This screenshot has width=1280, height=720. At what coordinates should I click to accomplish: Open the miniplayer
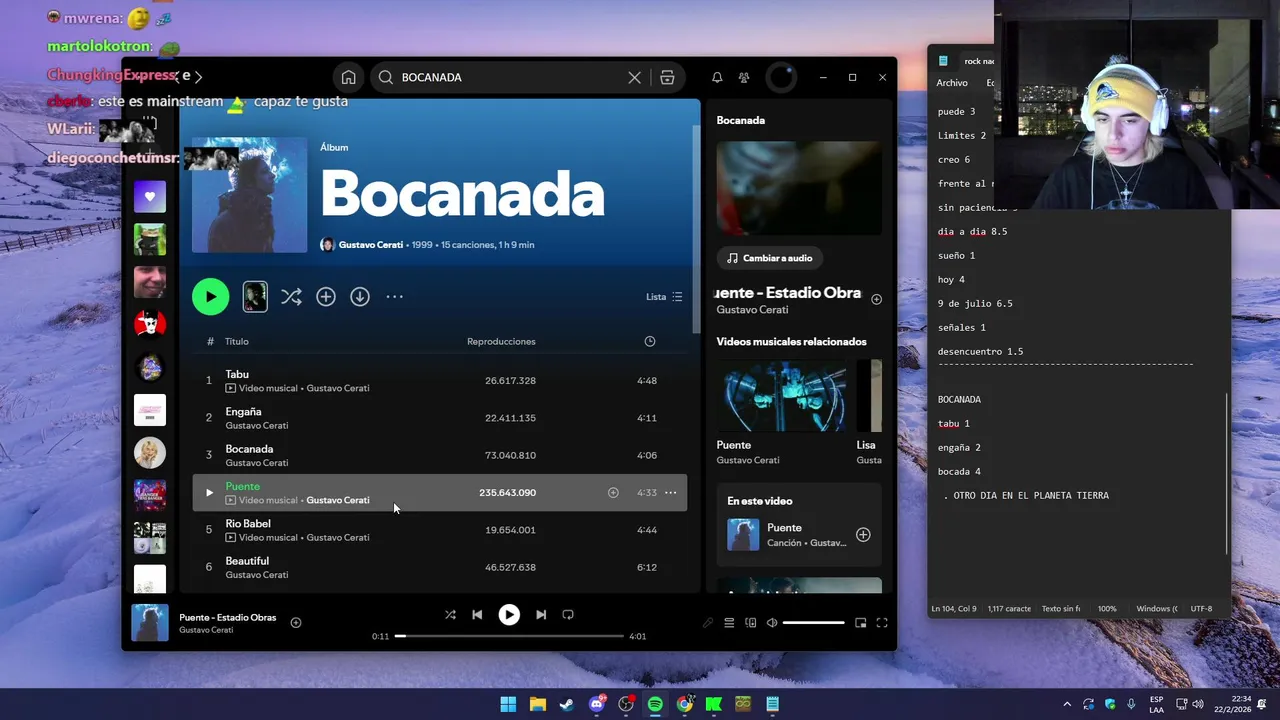[861, 623]
